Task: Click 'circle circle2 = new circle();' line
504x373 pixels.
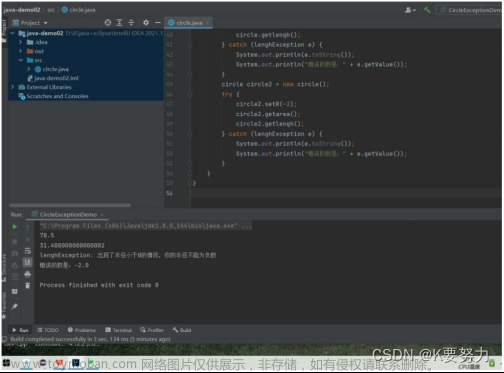Action: (x=275, y=84)
